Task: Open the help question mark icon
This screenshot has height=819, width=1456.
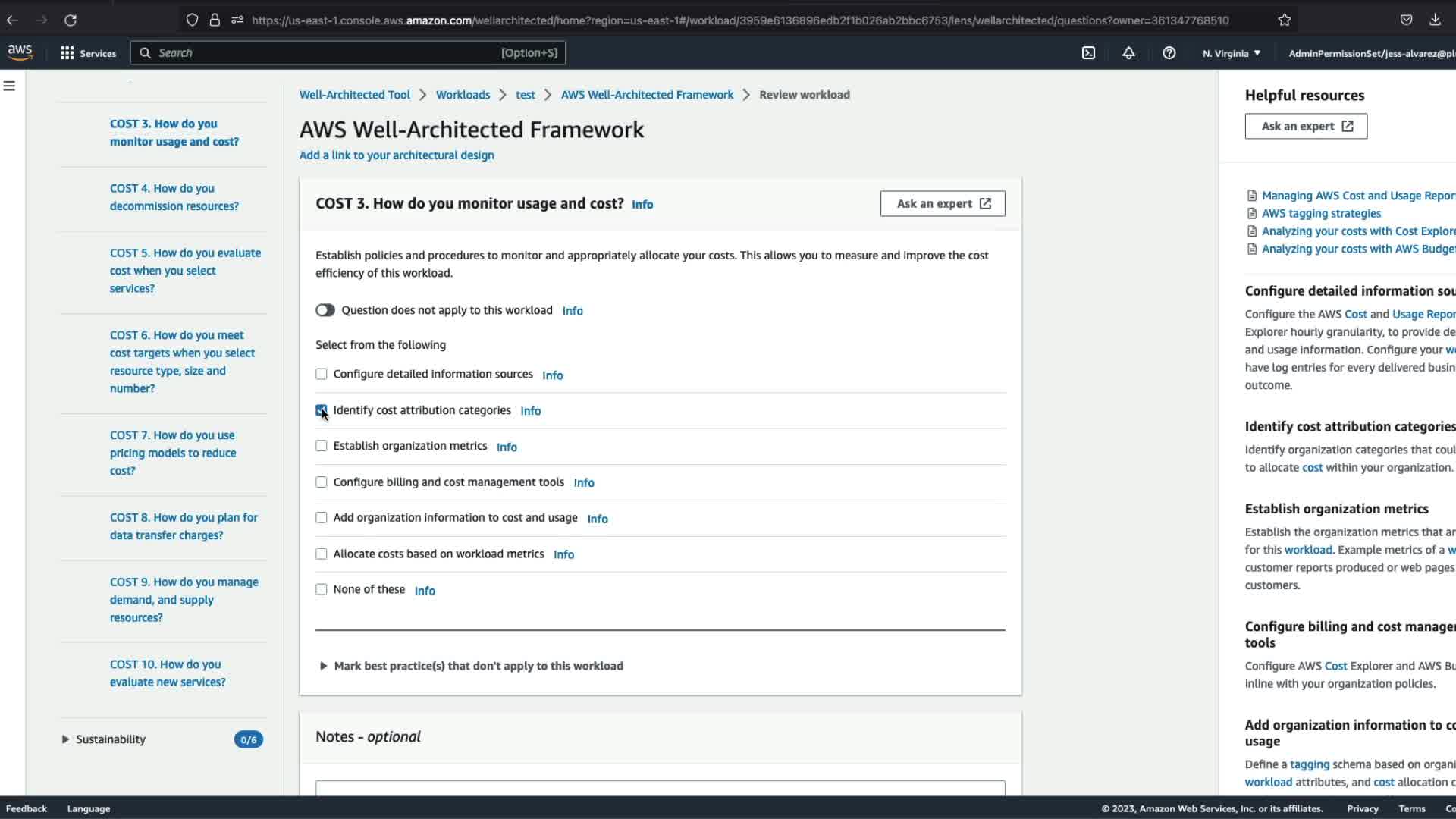Action: pyautogui.click(x=1169, y=53)
